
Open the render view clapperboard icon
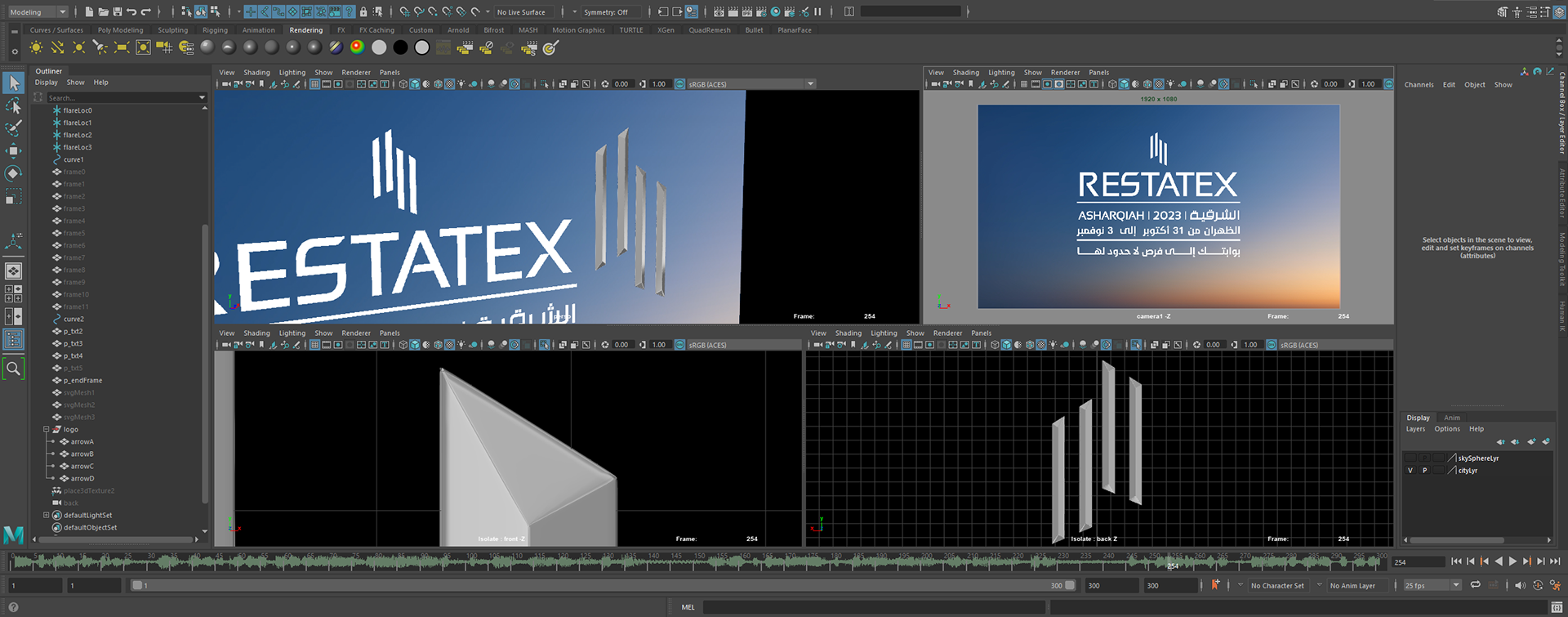tap(719, 11)
